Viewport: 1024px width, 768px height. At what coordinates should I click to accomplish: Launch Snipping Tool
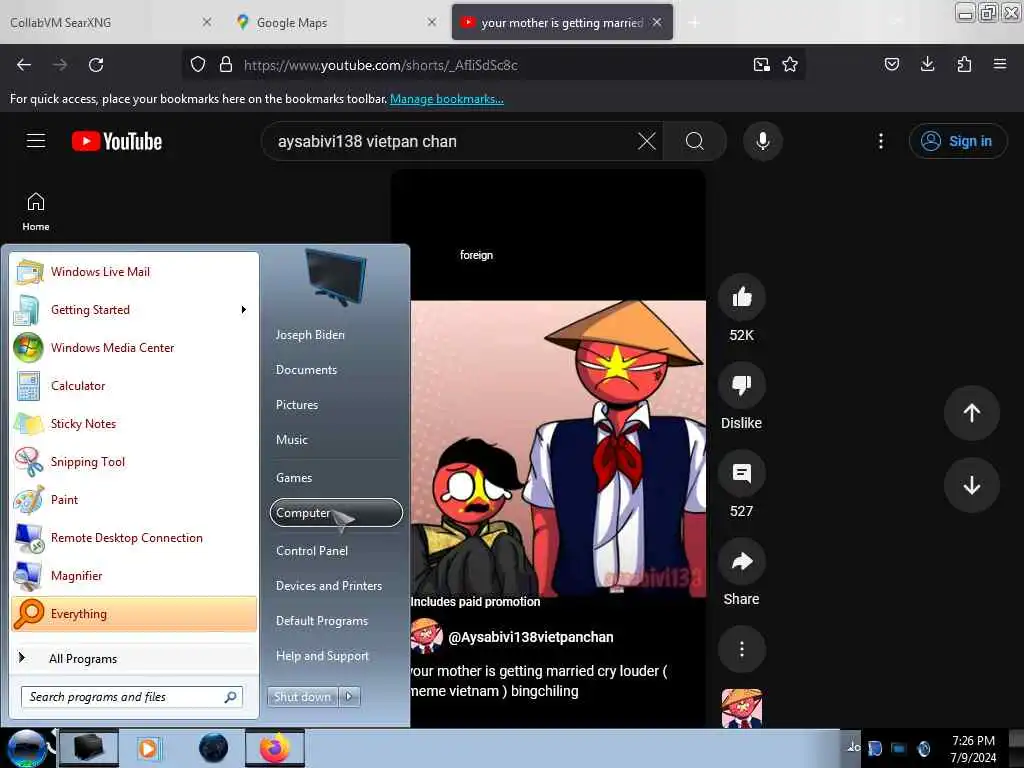point(134,462)
